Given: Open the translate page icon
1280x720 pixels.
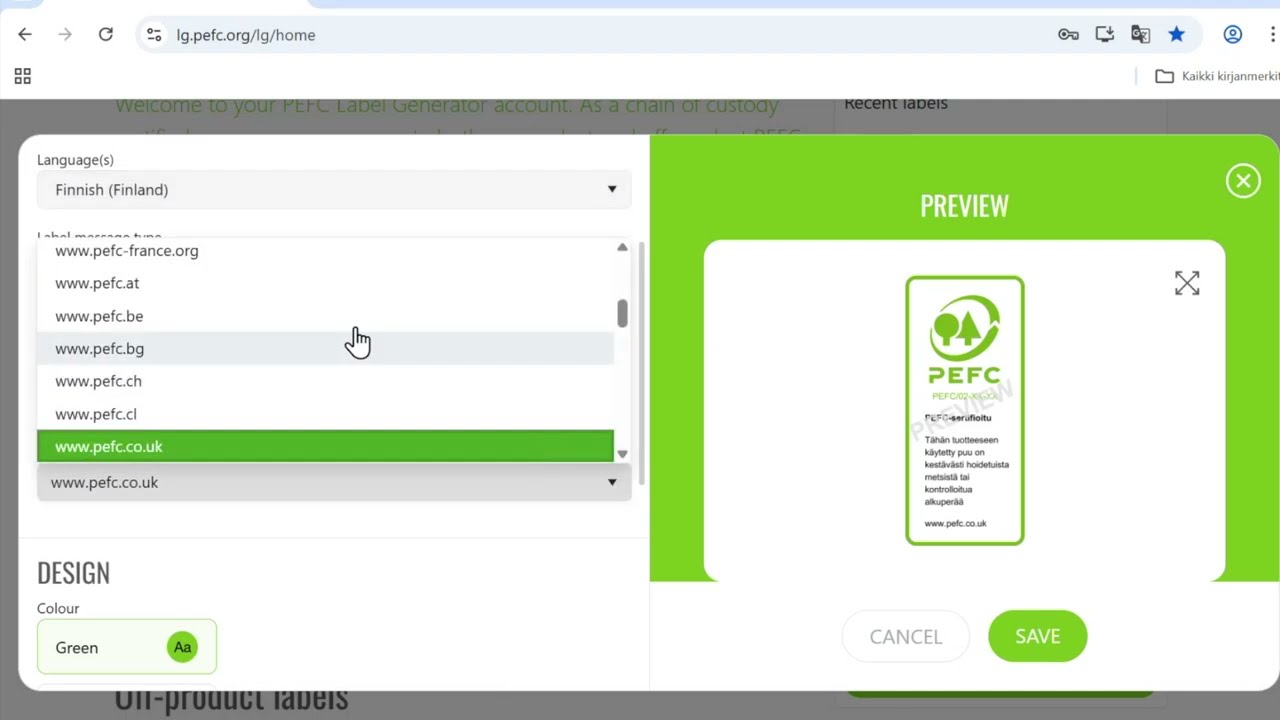Looking at the screenshot, I should (1140, 35).
